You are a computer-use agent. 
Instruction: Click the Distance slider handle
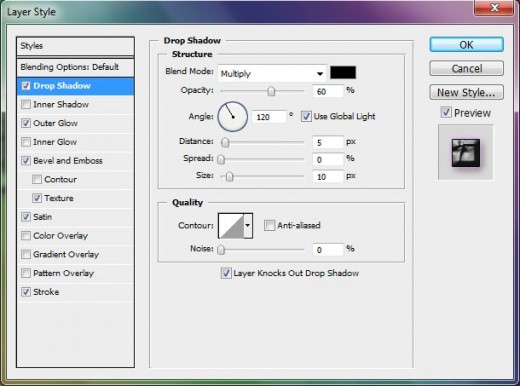225,142
